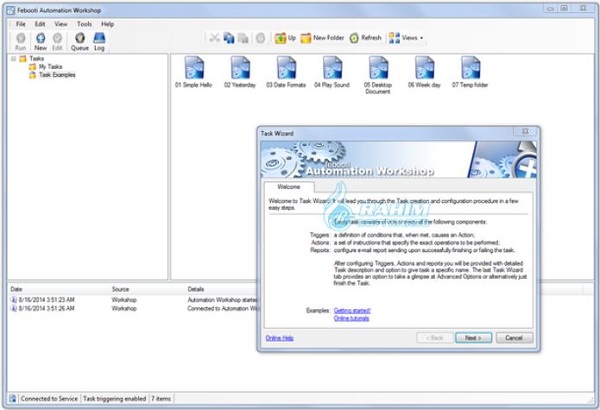Open the Views dropdown
Image resolution: width=600 pixels, height=410 pixels.
click(x=406, y=38)
